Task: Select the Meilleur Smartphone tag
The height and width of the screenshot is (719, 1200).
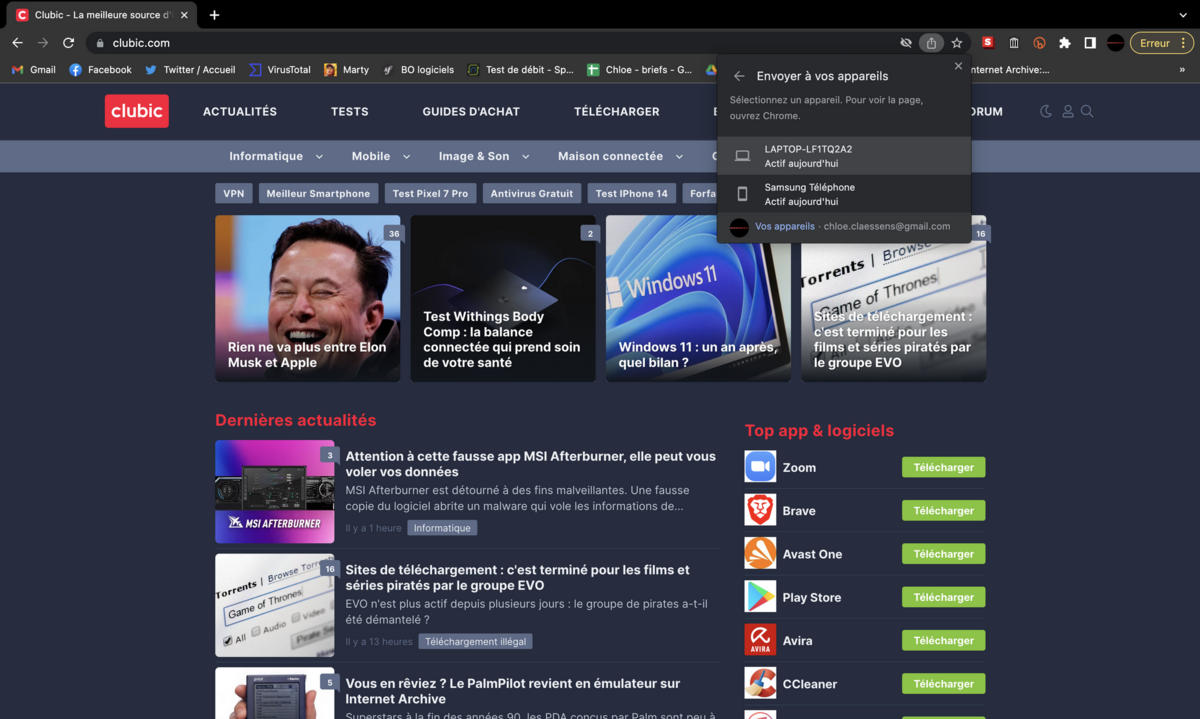Action: pos(318,194)
